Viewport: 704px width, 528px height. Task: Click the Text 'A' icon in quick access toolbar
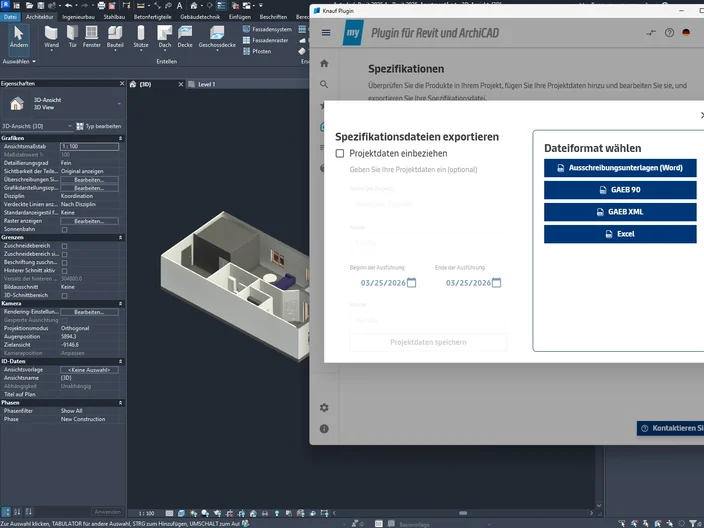pyautogui.click(x=180, y=5)
